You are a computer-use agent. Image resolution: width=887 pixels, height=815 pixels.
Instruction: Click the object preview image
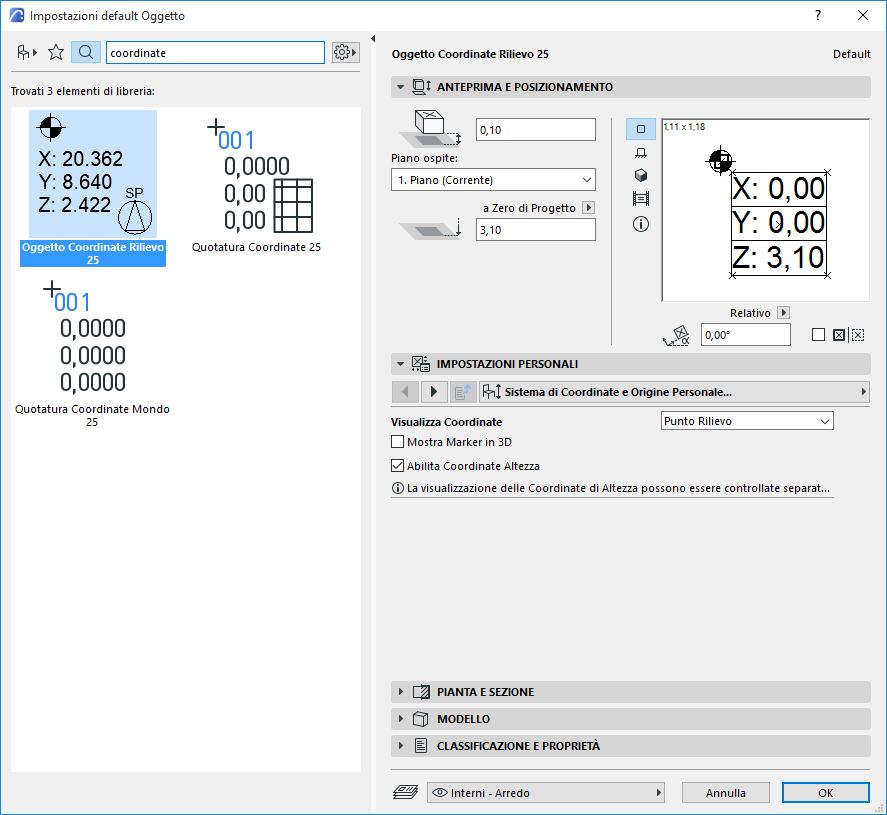point(765,210)
